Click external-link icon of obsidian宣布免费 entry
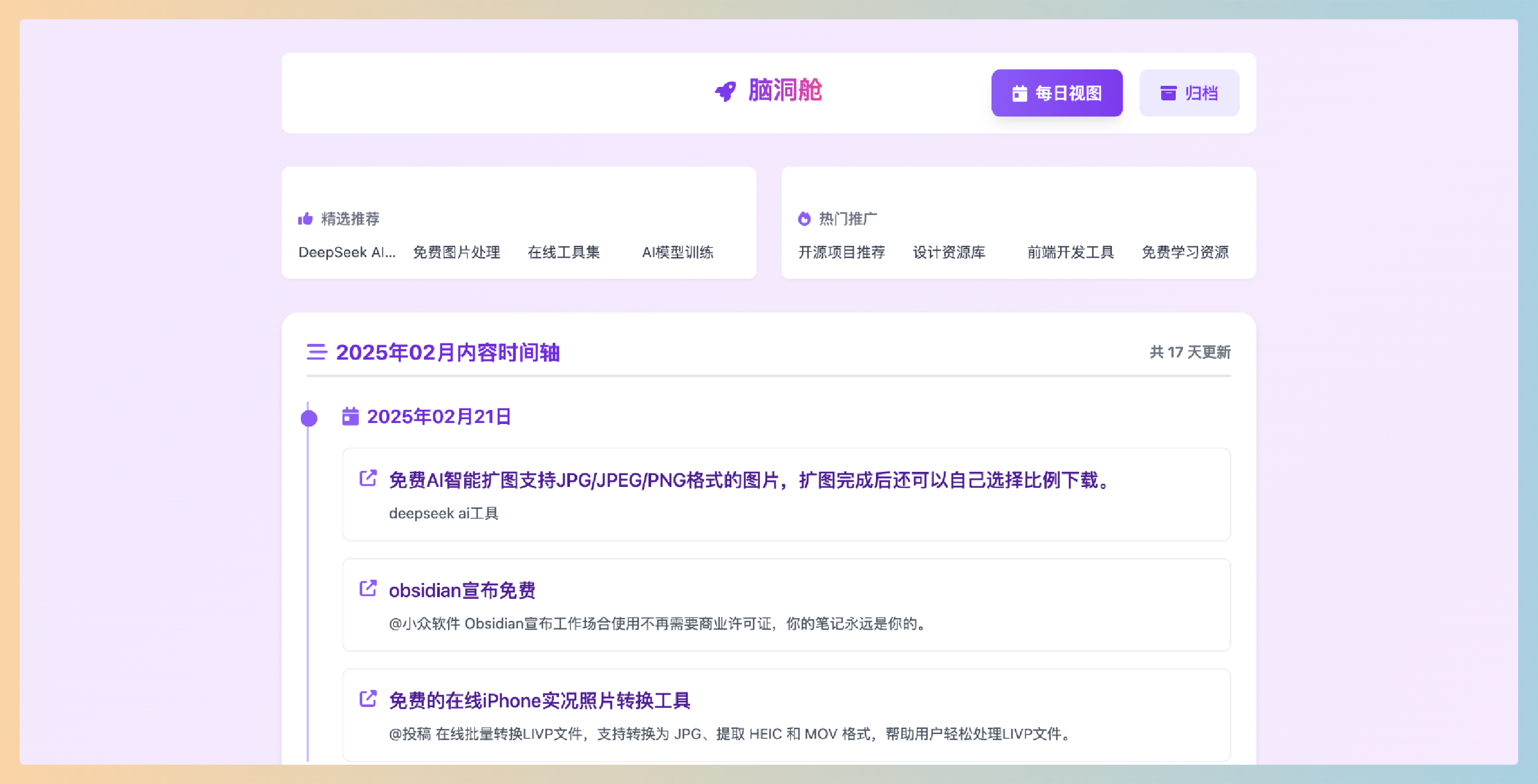This screenshot has width=1538, height=784. 368,589
